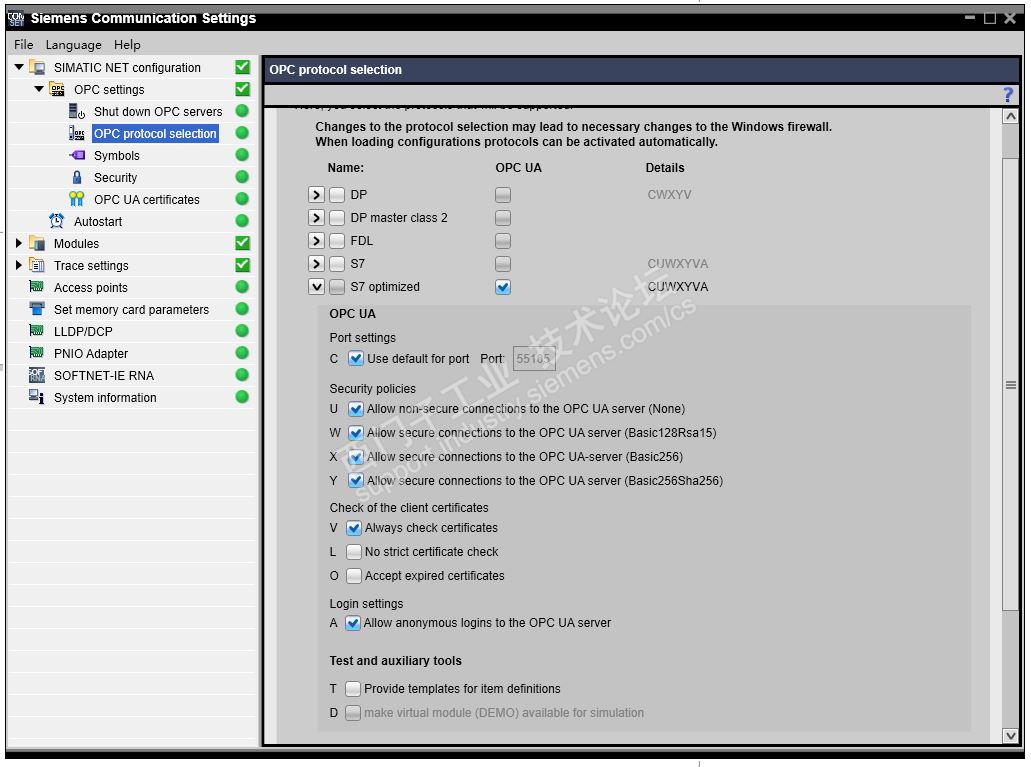Viewport: 1031px width, 767px height.
Task: Expand the Trace settings tree node
Action: point(18,265)
